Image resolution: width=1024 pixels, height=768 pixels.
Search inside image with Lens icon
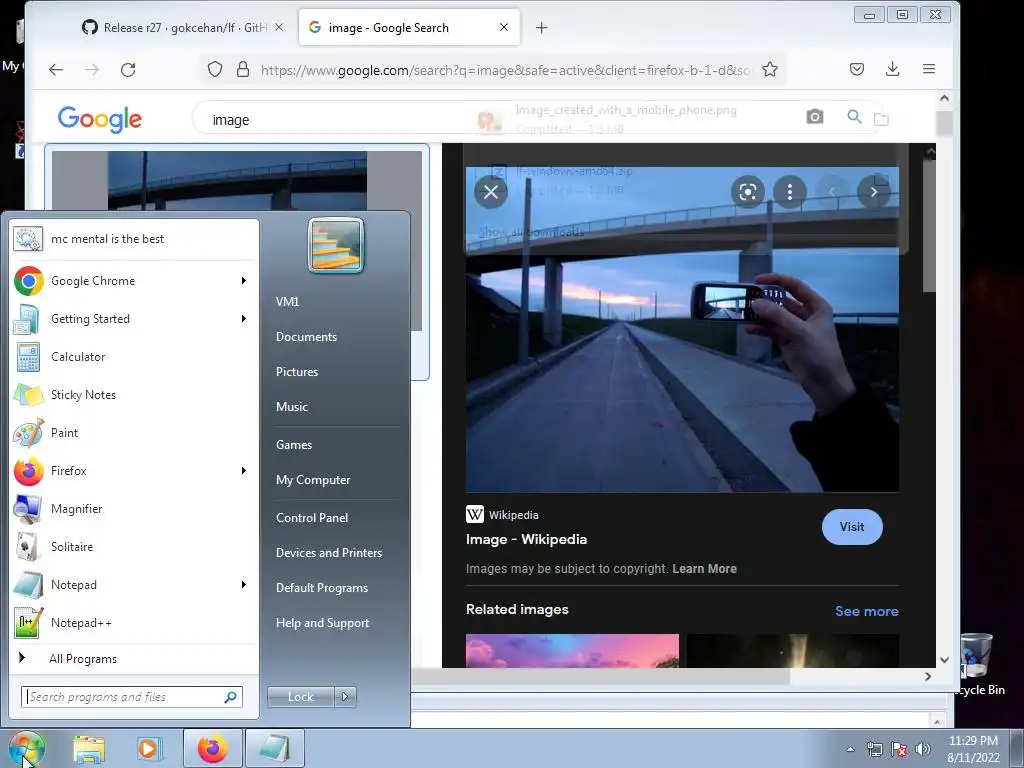748,192
